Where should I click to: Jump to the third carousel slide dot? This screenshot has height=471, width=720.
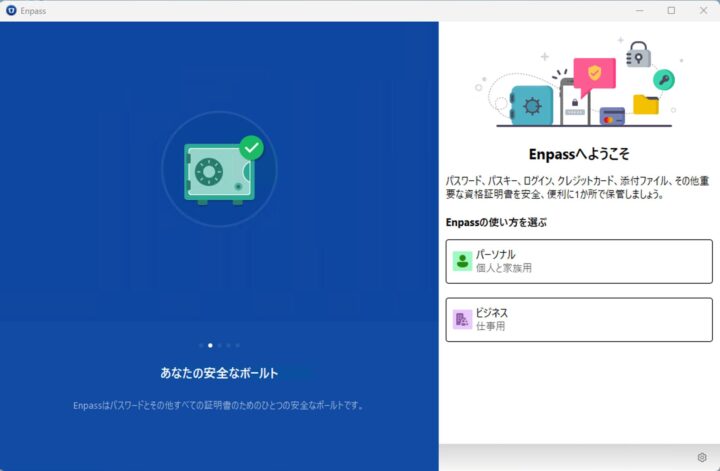point(219,345)
